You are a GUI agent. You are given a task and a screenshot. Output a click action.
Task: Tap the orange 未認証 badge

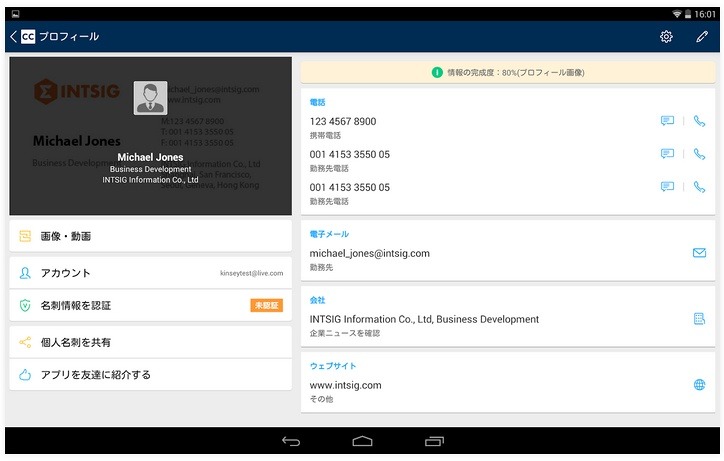pyautogui.click(x=266, y=305)
